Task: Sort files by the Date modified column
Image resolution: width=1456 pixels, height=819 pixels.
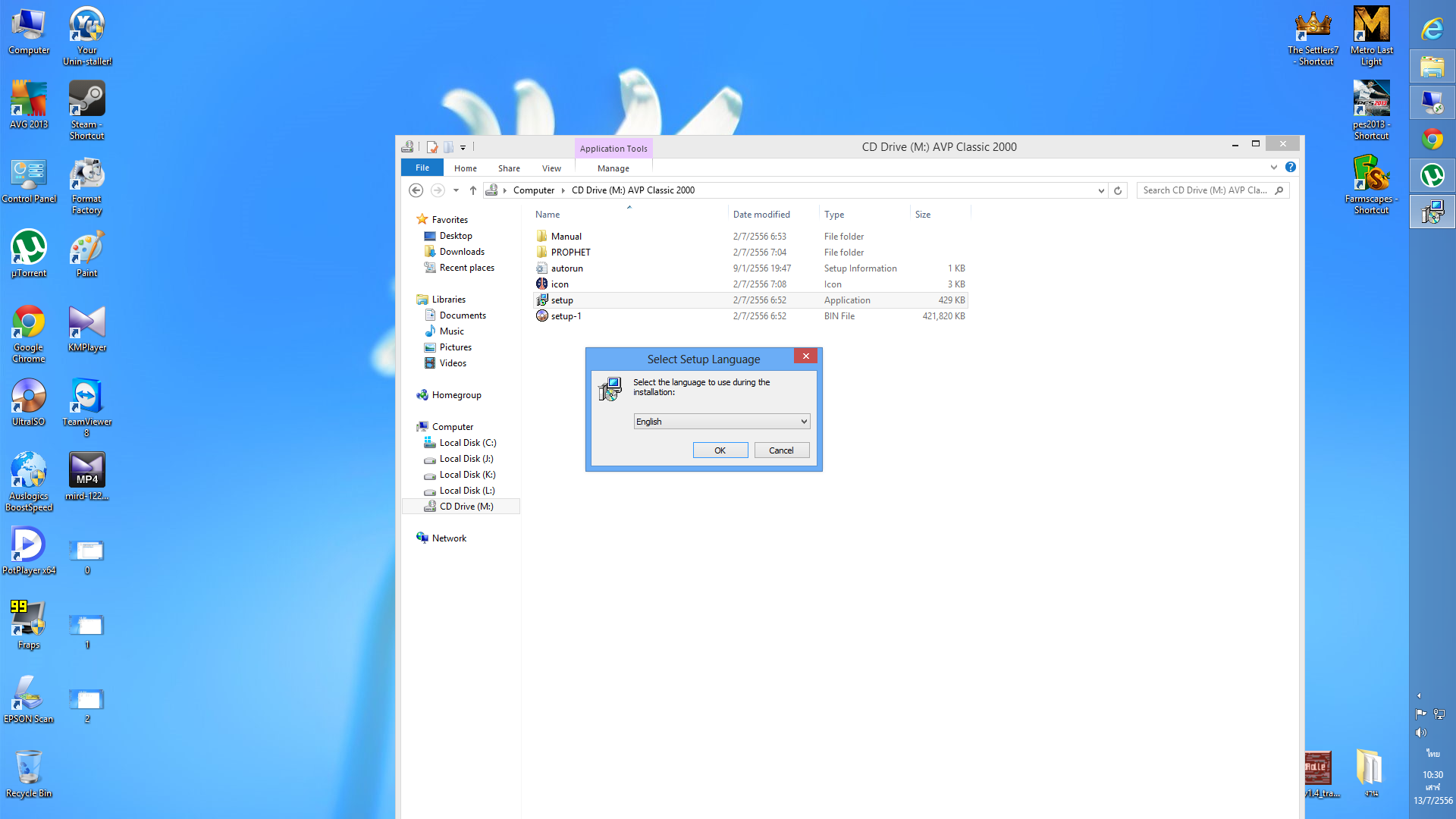Action: coord(761,215)
